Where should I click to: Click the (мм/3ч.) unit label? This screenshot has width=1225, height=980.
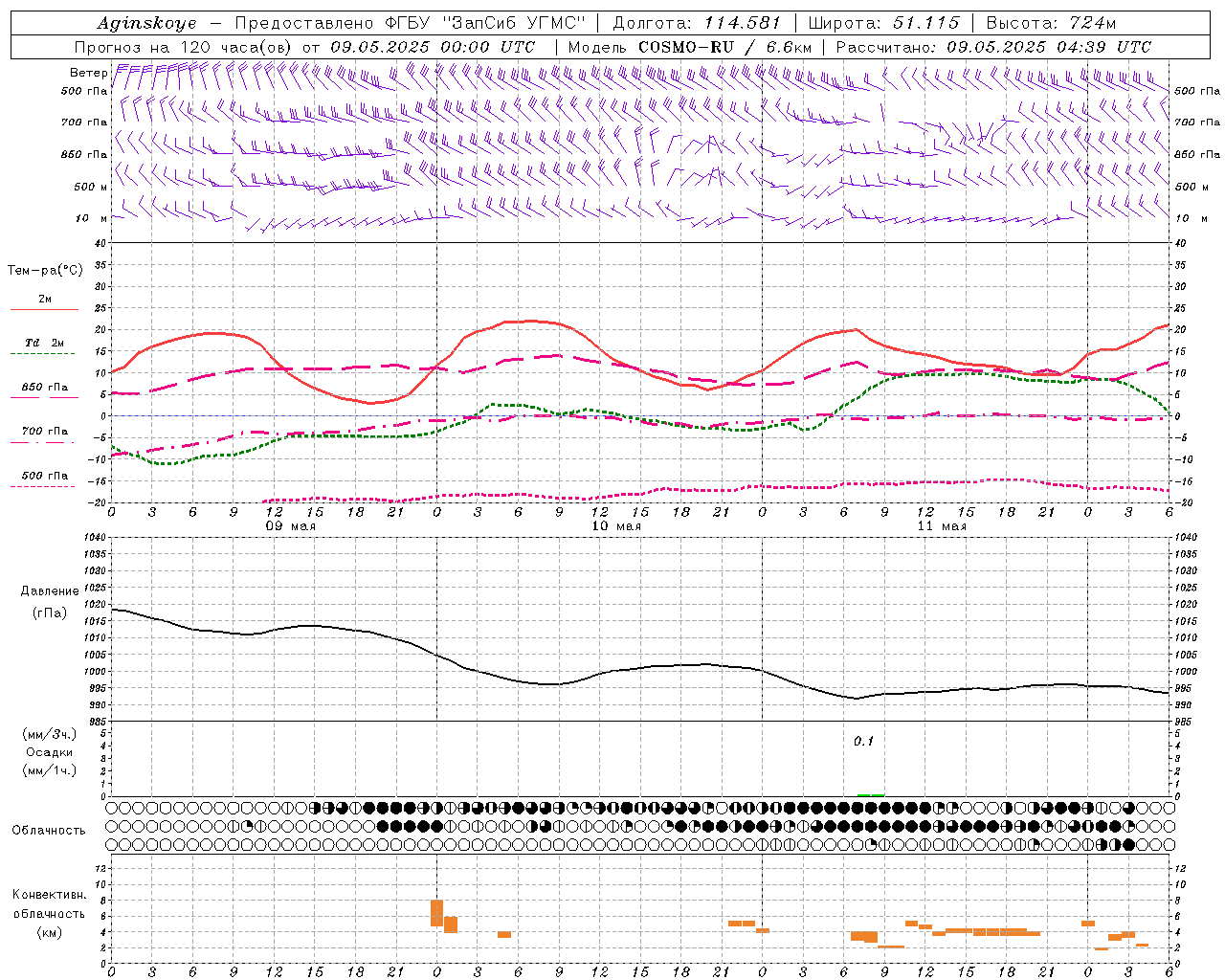50,734
